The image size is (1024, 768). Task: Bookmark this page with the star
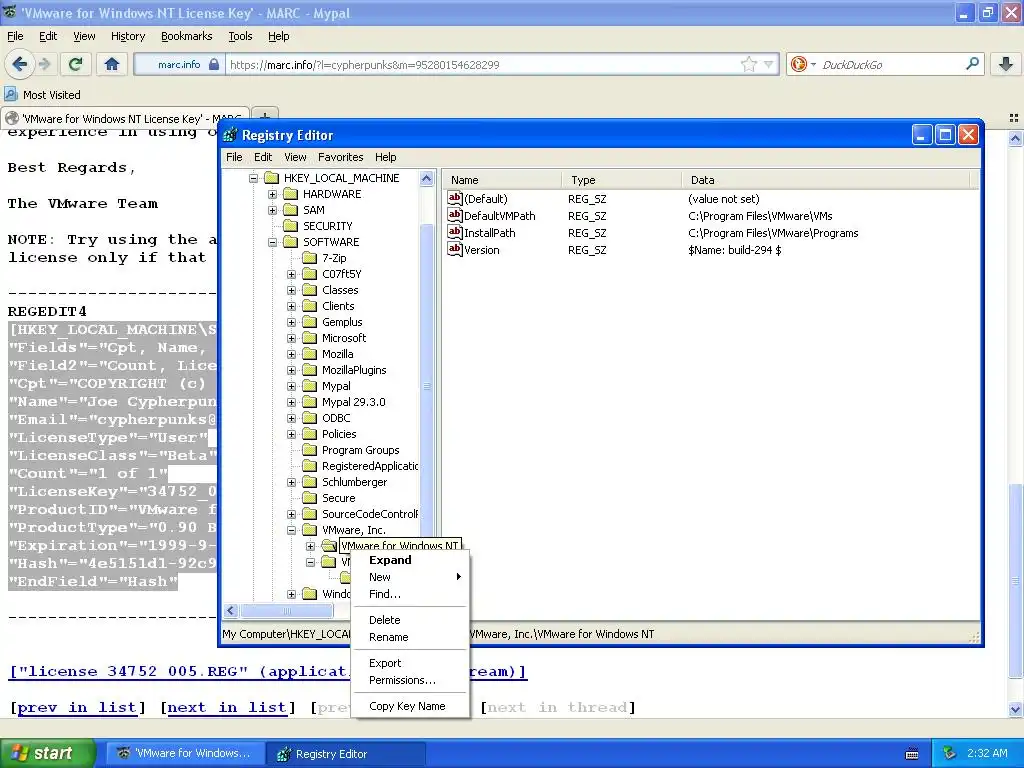(748, 64)
